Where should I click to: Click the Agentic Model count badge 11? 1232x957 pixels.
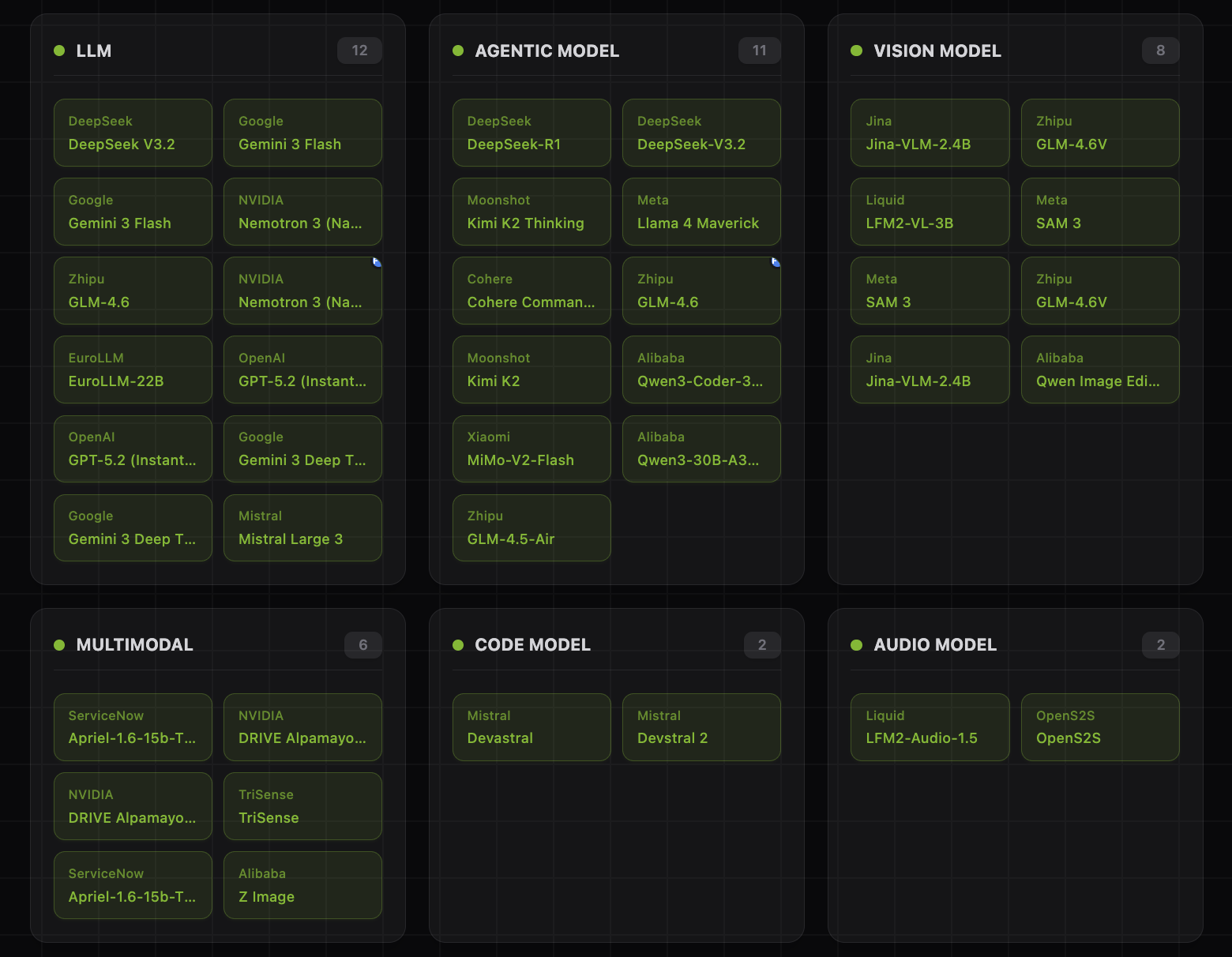pos(759,51)
